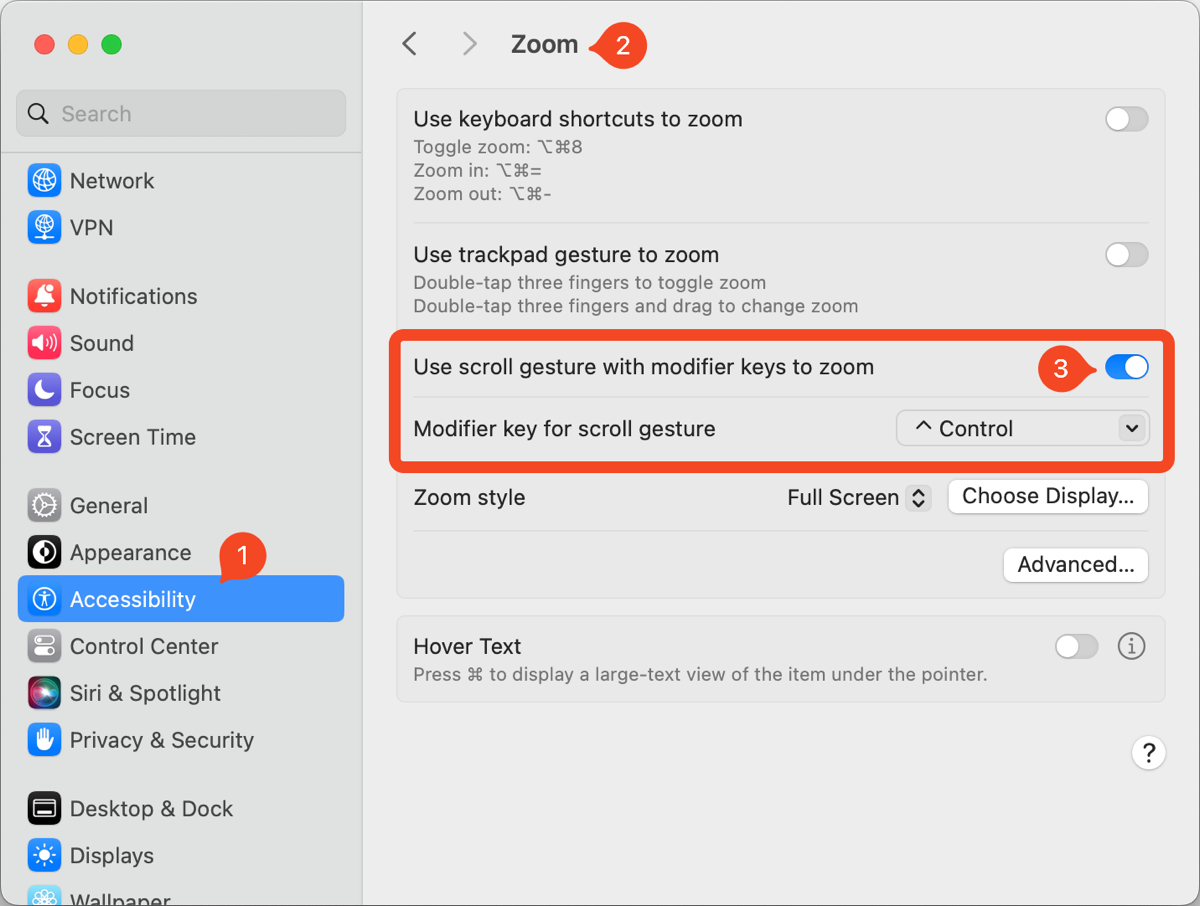Click the VPN icon in sidebar
This screenshot has width=1200, height=906.
point(44,228)
